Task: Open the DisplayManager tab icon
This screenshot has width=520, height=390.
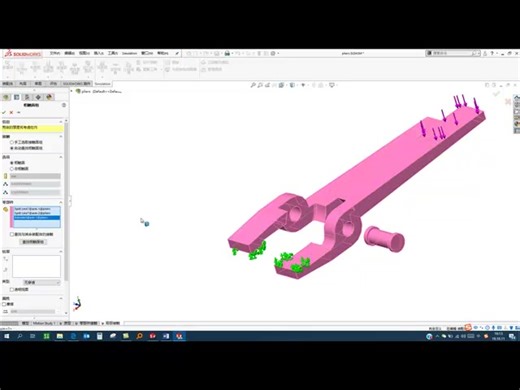Action: (49, 97)
